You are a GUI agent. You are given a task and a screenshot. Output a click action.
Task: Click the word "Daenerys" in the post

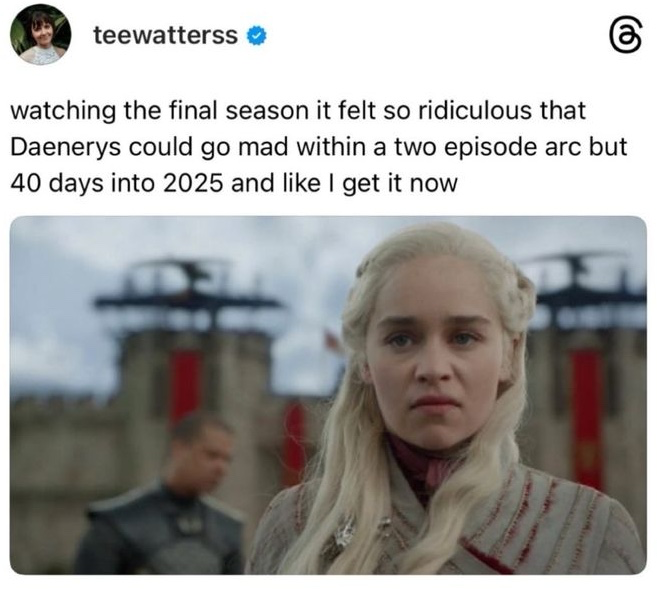[x=65, y=148]
